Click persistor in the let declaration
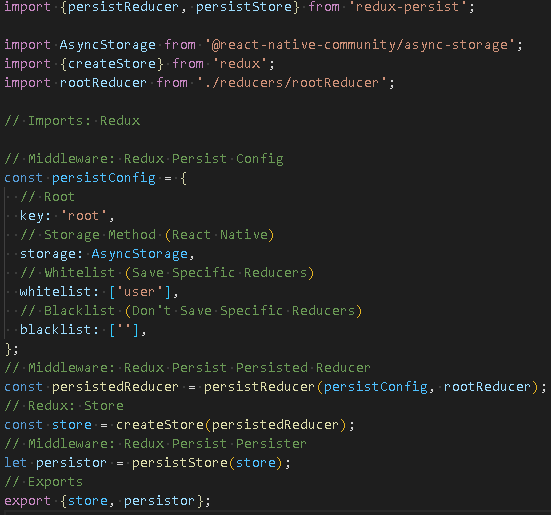 [71, 463]
